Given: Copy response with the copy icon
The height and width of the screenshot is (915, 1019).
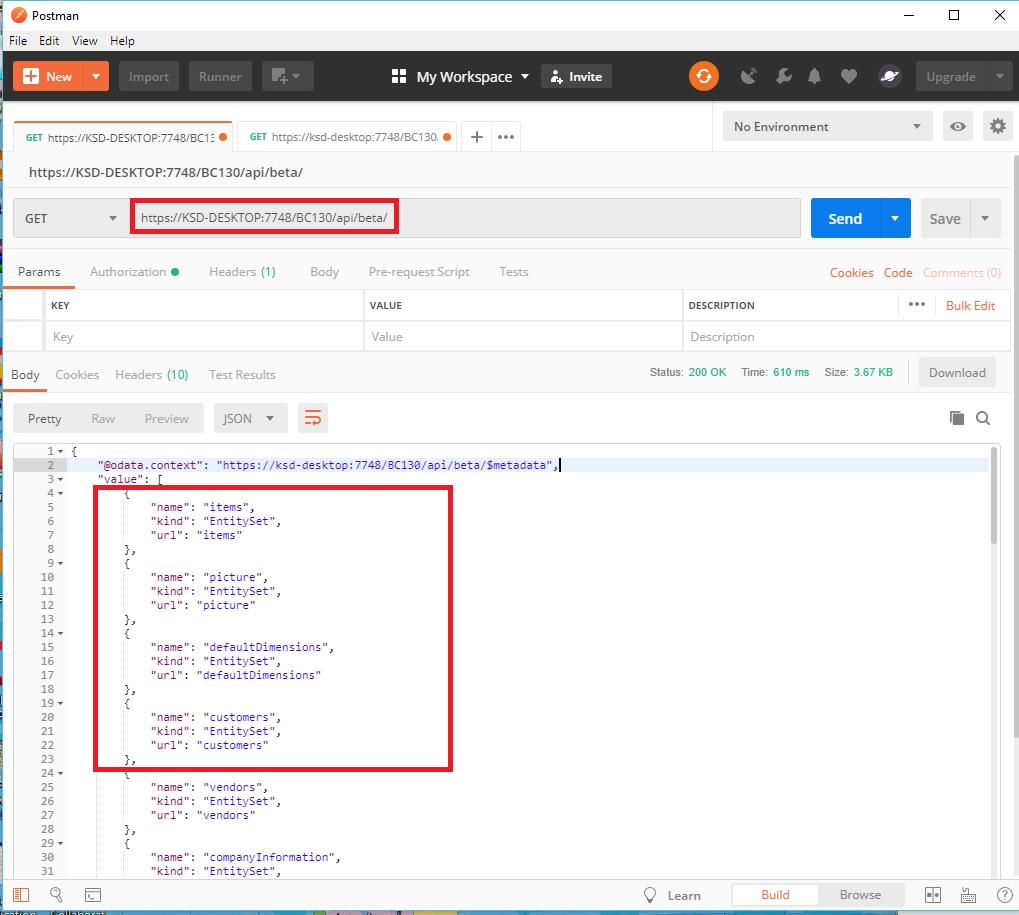Looking at the screenshot, I should [956, 419].
